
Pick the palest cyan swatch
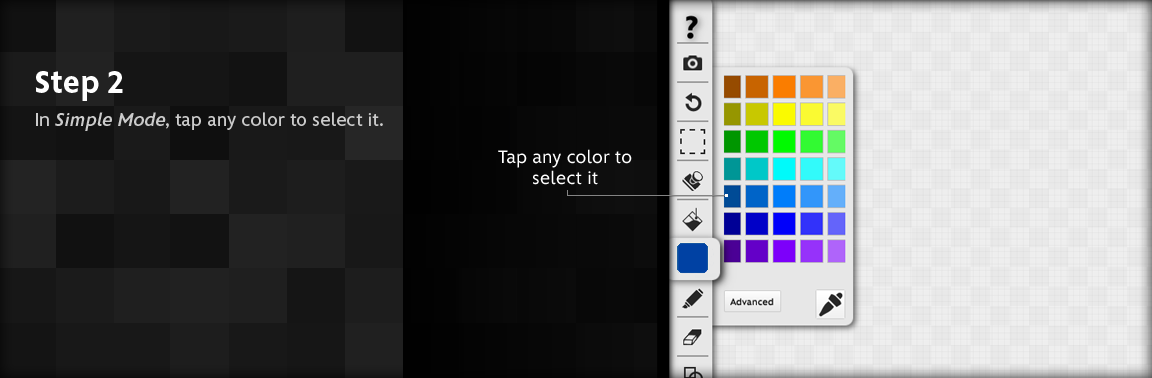(x=836, y=168)
